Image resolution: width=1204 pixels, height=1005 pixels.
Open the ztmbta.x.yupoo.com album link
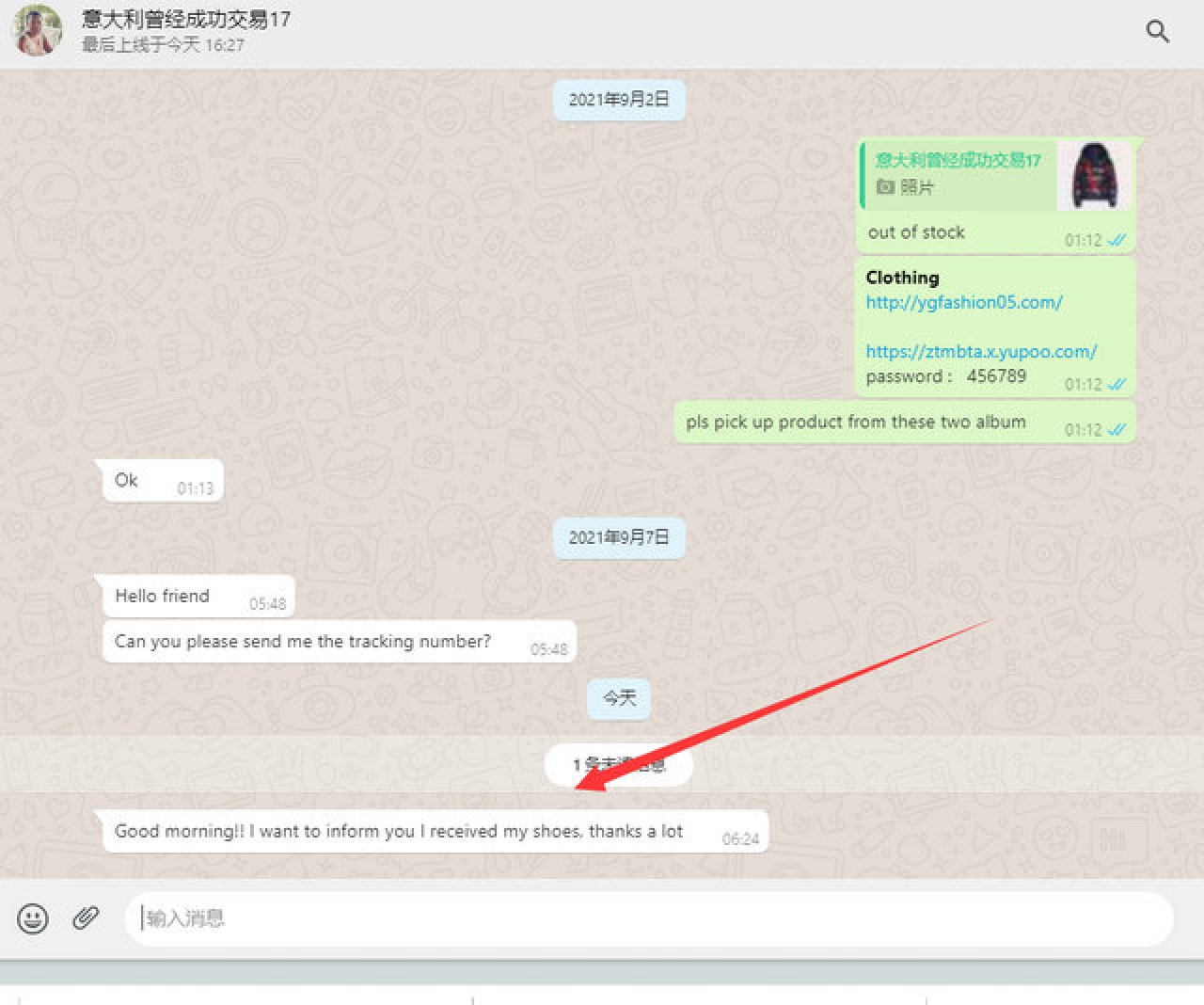point(980,352)
